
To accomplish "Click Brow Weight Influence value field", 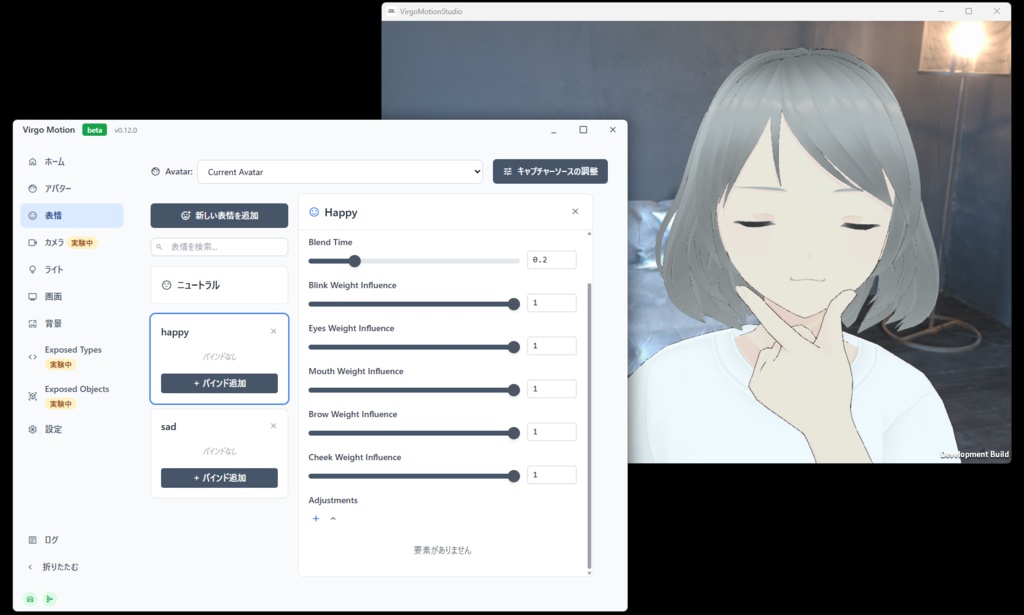I will 552,432.
